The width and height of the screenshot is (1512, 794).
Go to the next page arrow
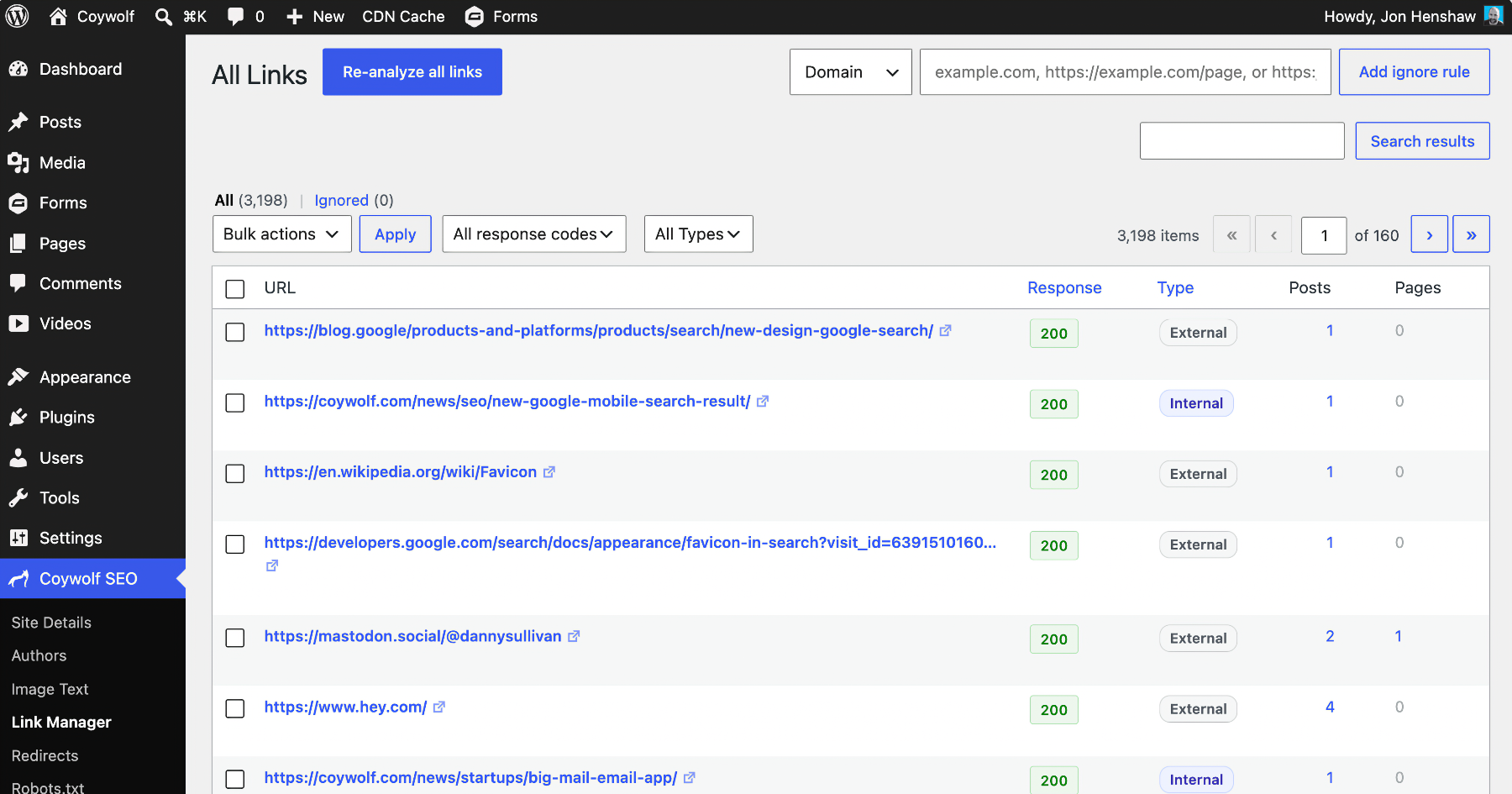point(1430,234)
